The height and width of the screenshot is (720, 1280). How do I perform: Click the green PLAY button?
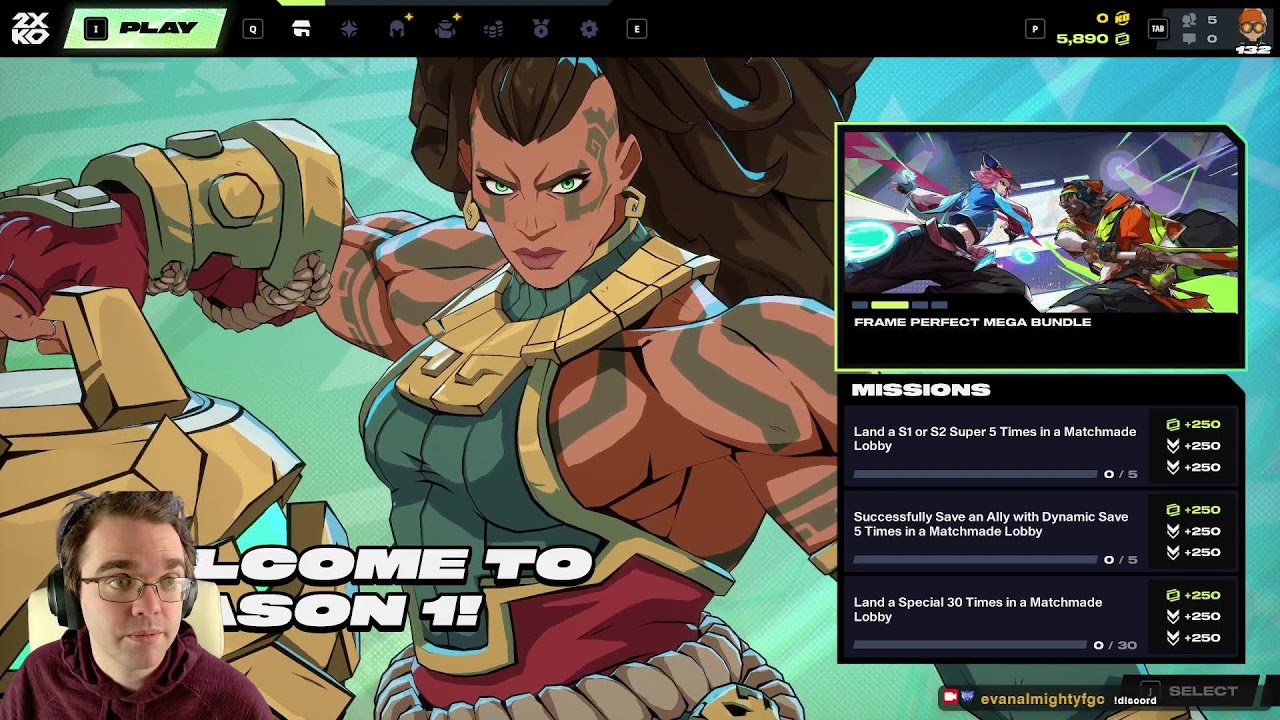145,29
